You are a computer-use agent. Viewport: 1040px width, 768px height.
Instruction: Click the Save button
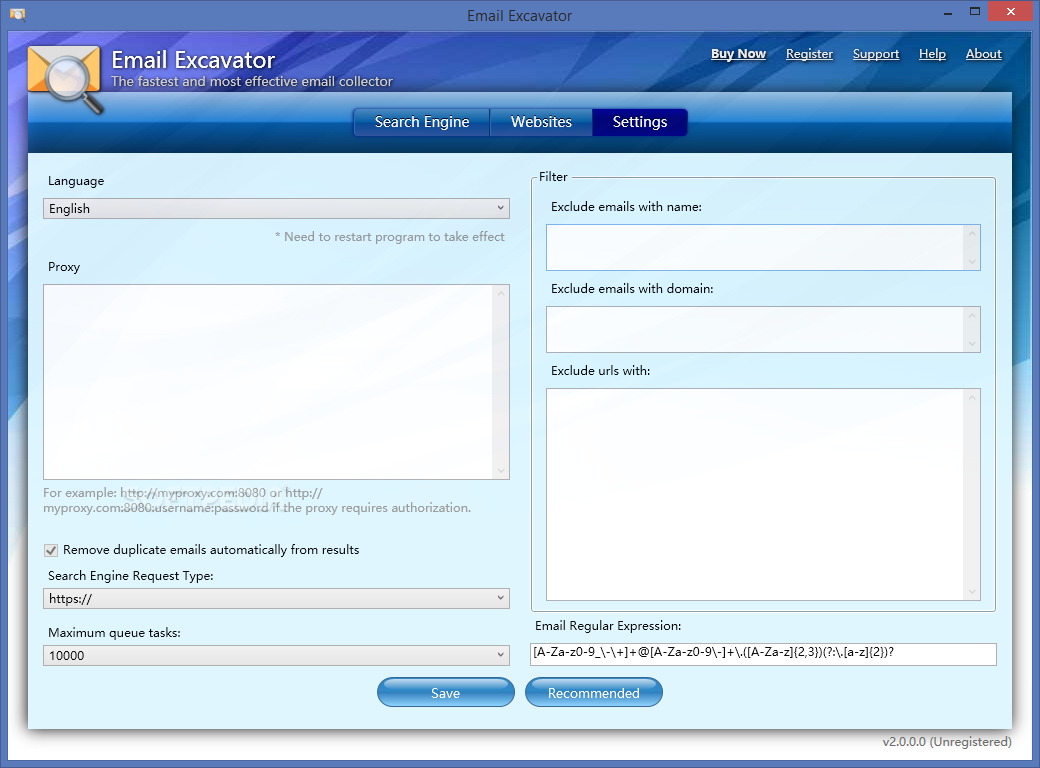pyautogui.click(x=446, y=692)
